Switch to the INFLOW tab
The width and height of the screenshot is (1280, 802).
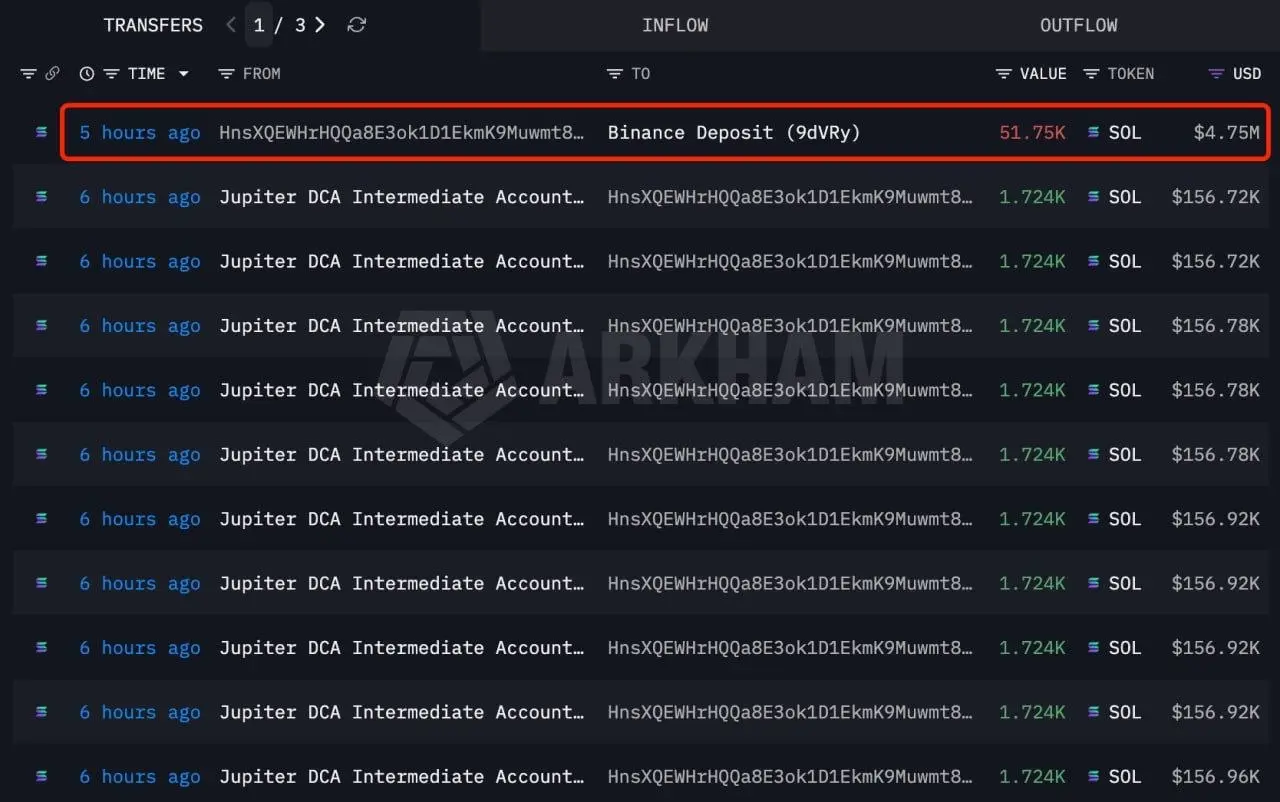click(x=675, y=25)
